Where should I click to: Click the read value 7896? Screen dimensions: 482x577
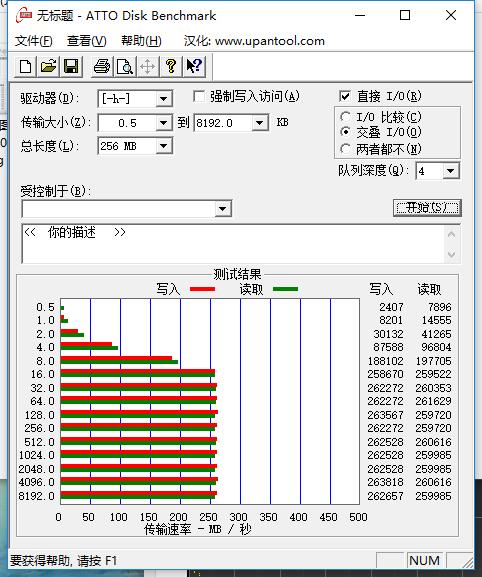tap(440, 307)
